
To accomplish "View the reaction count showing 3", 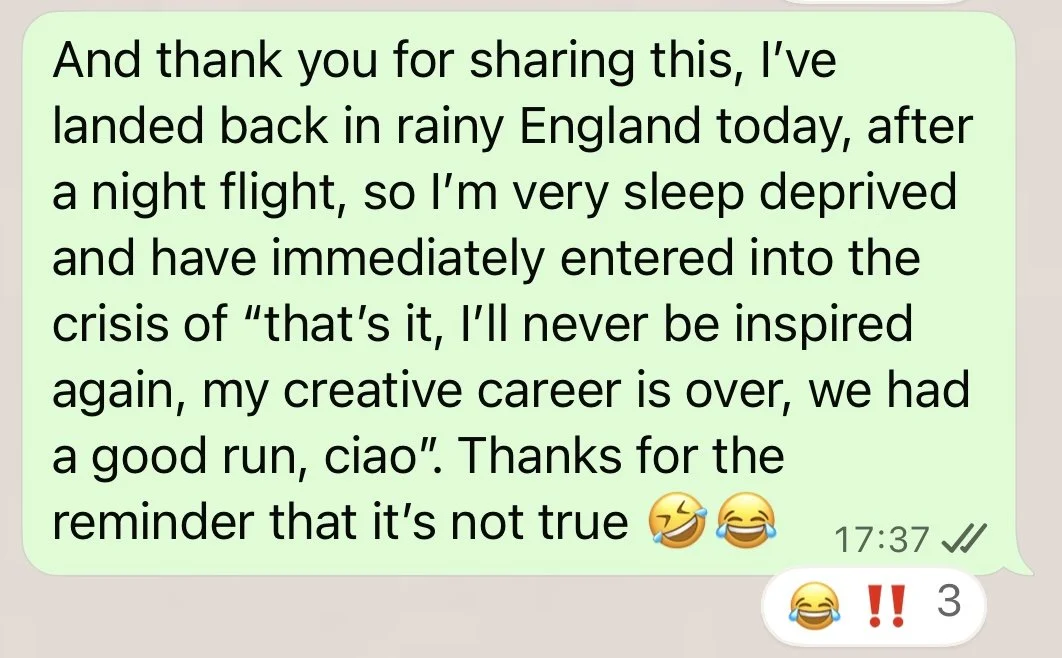I will [x=949, y=600].
